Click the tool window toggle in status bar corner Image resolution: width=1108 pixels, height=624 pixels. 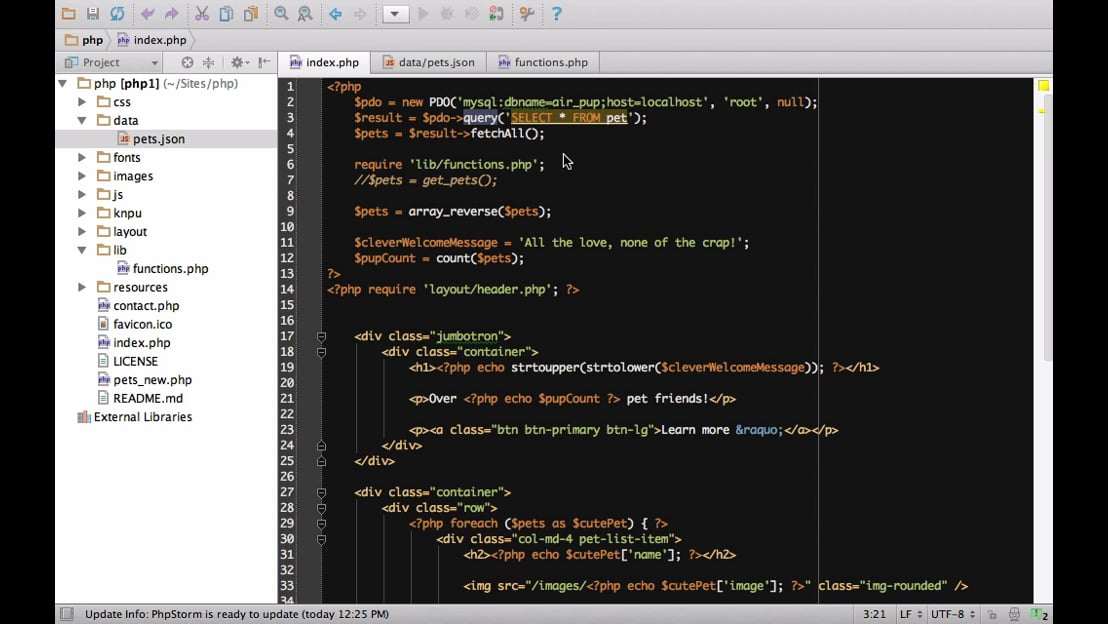[66, 614]
